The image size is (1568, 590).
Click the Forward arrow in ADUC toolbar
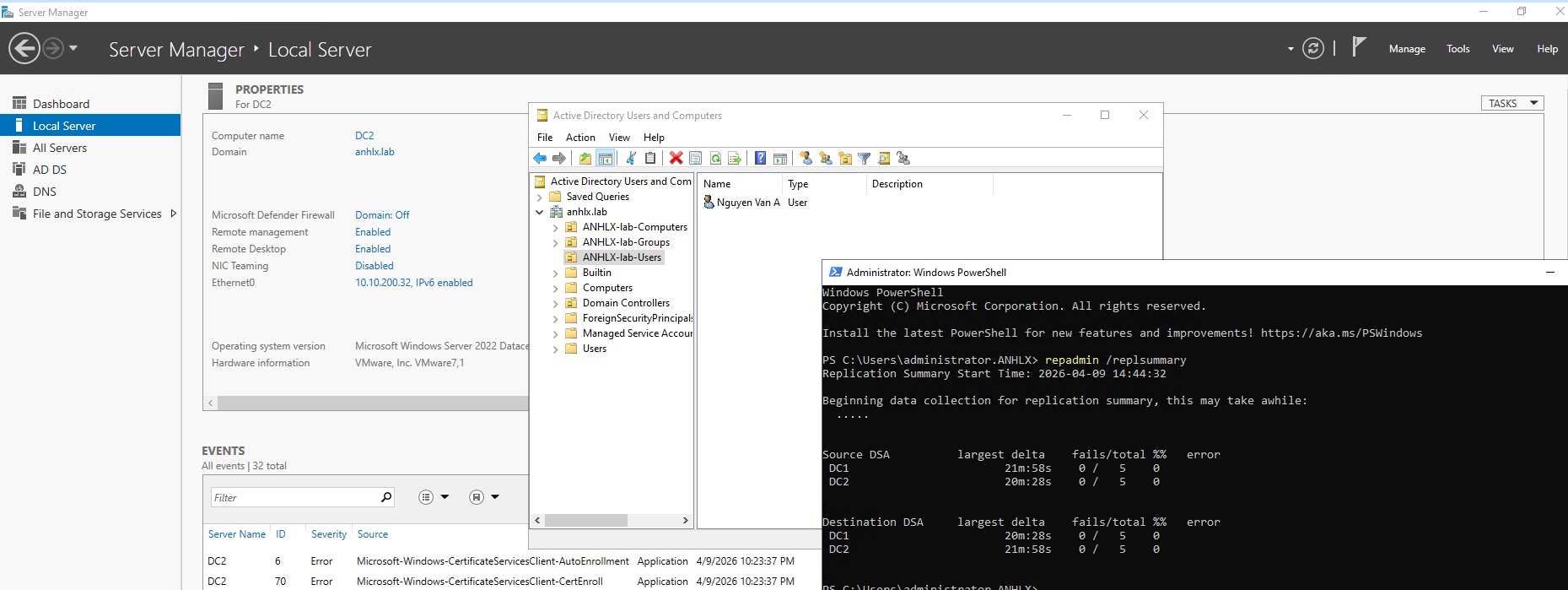click(x=559, y=158)
